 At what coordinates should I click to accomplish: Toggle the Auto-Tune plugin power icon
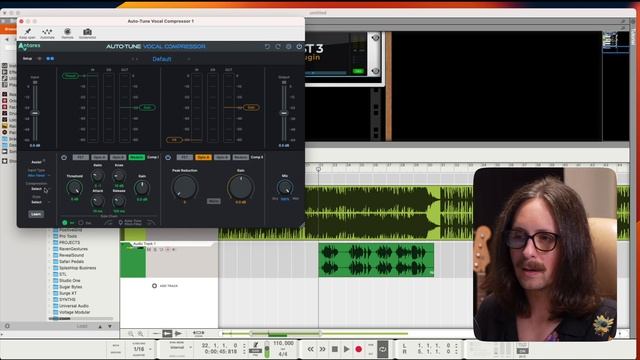click(299, 47)
